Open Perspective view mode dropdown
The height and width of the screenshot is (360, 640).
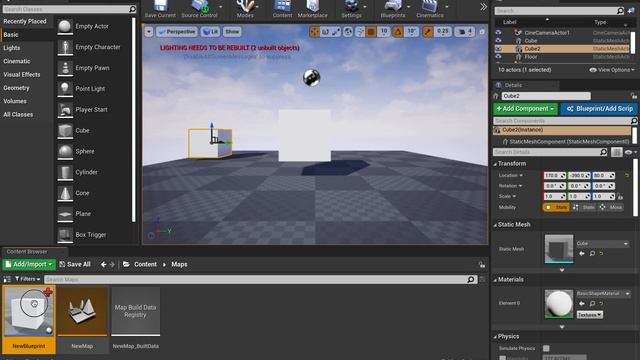pos(176,31)
